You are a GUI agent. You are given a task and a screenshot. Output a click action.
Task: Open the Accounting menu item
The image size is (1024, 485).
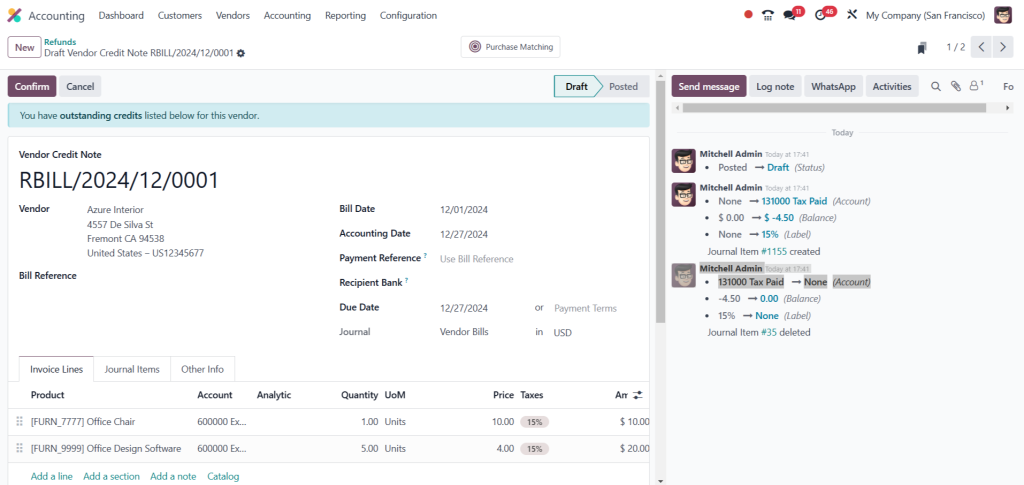[287, 15]
